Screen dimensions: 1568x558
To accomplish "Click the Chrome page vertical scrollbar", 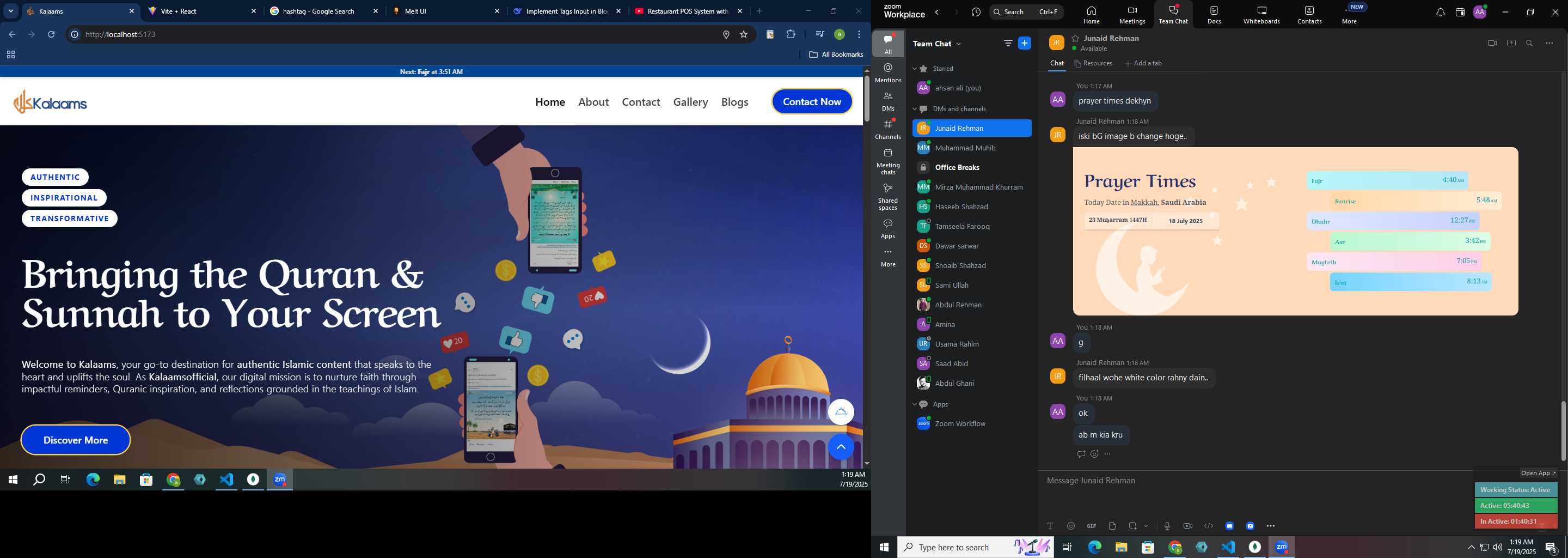I will point(867,99).
